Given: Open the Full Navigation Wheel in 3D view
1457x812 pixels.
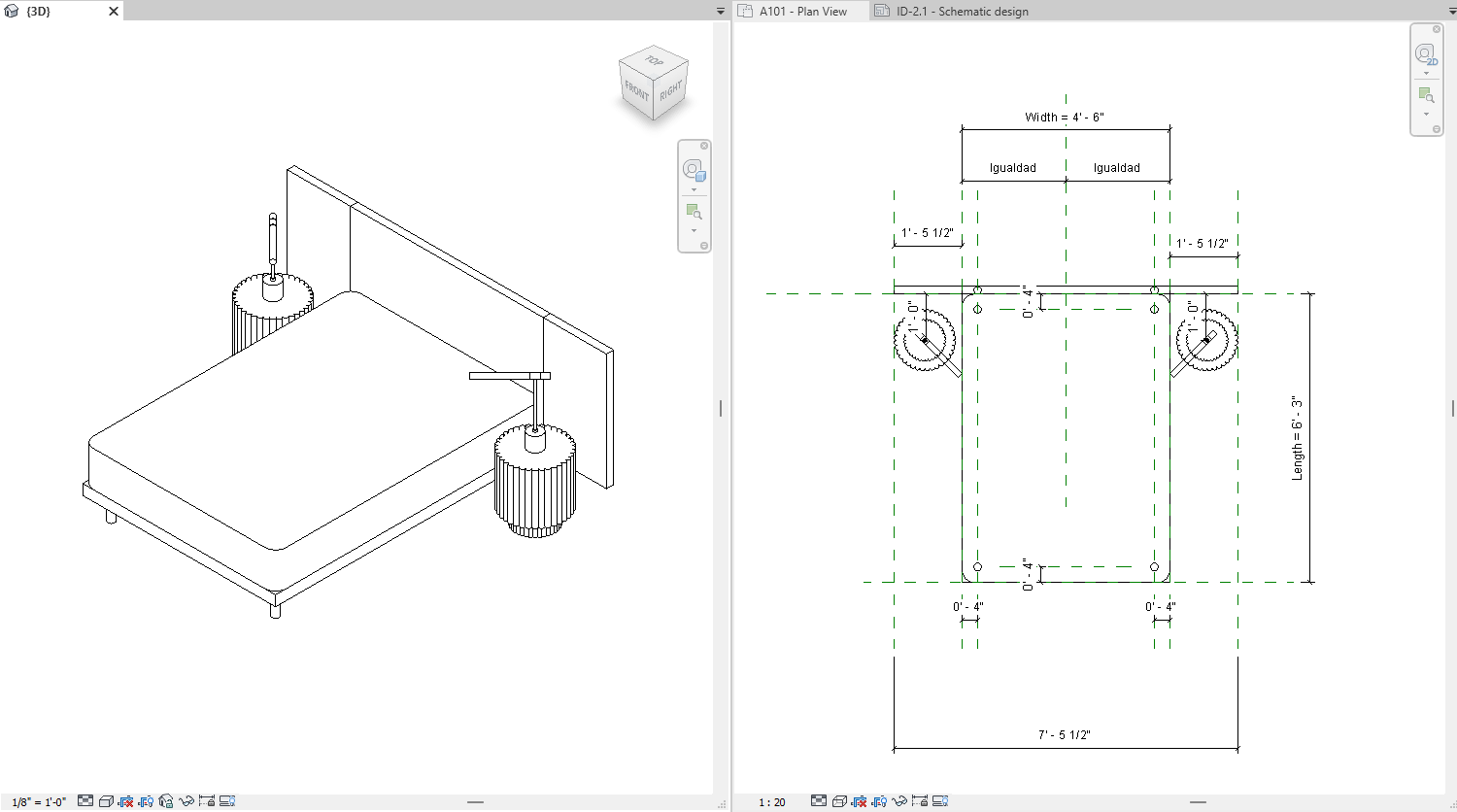Looking at the screenshot, I should pos(694,170).
